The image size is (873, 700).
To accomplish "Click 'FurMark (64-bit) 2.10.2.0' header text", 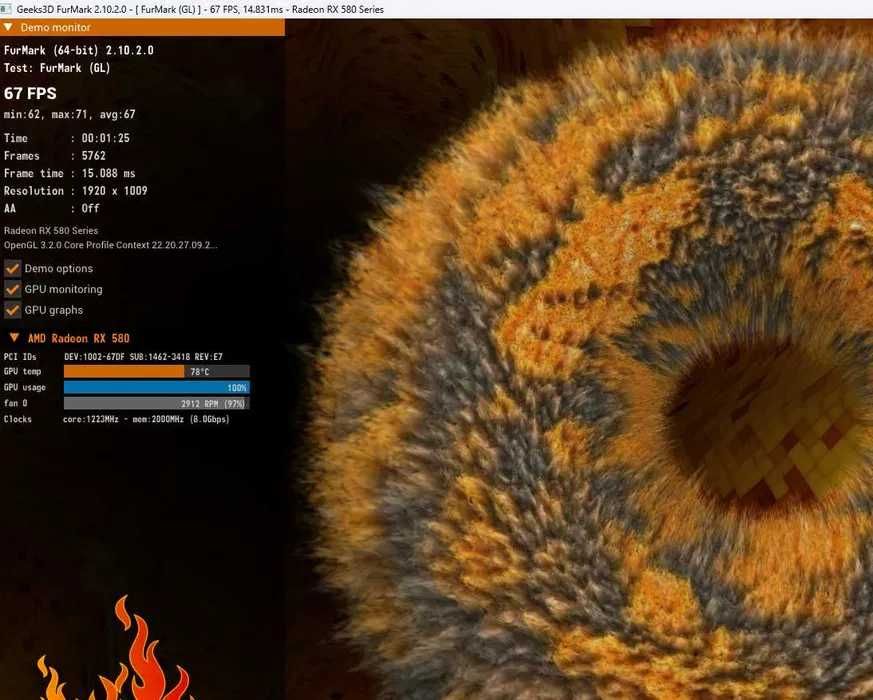I will (x=79, y=50).
